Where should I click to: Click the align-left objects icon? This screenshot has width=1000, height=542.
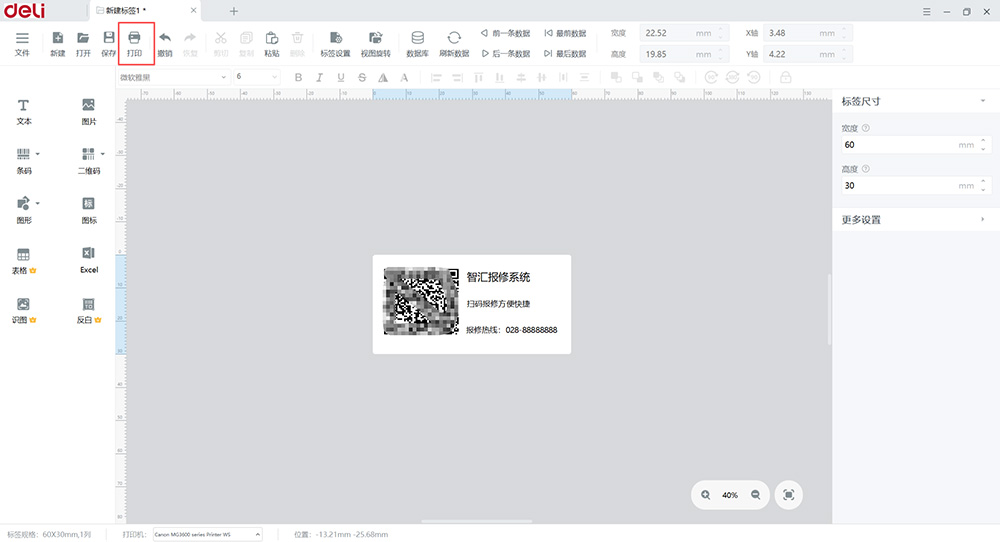pos(436,77)
